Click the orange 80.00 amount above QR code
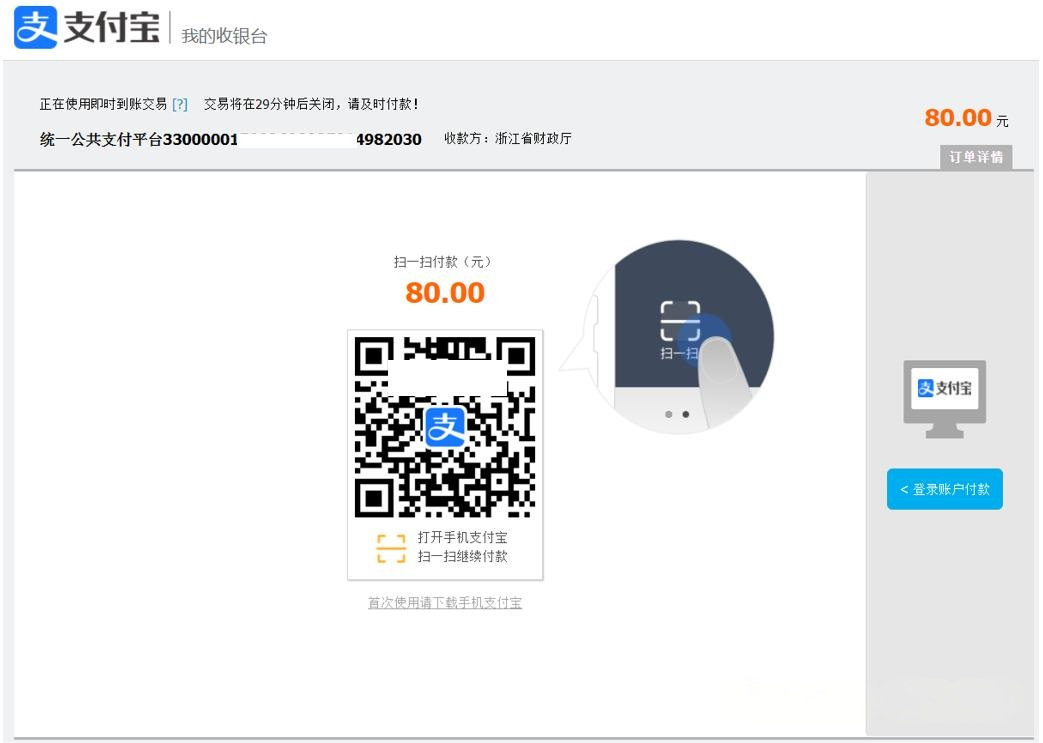The width and height of the screenshot is (1043, 743). pyautogui.click(x=445, y=293)
